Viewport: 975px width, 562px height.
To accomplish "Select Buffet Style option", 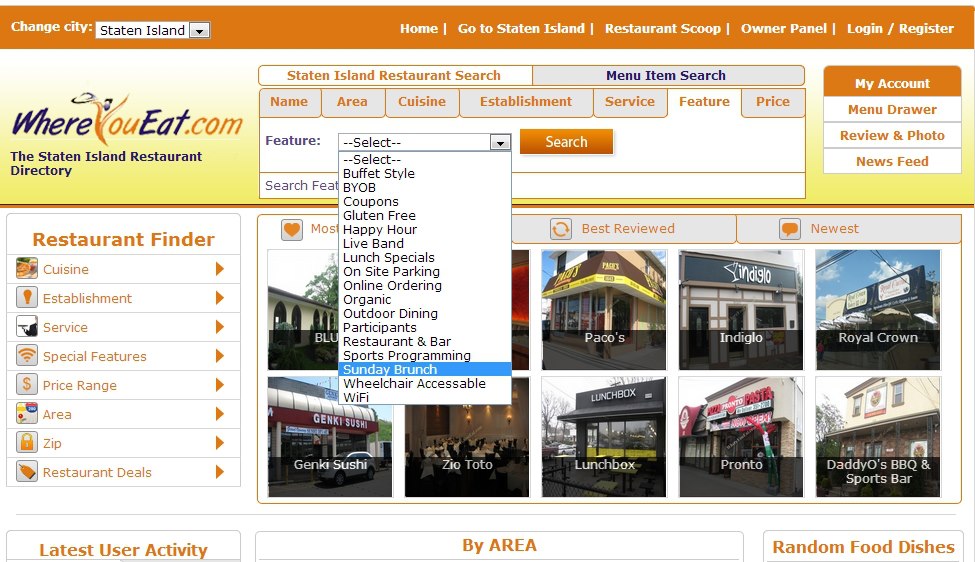I will tap(425, 173).
